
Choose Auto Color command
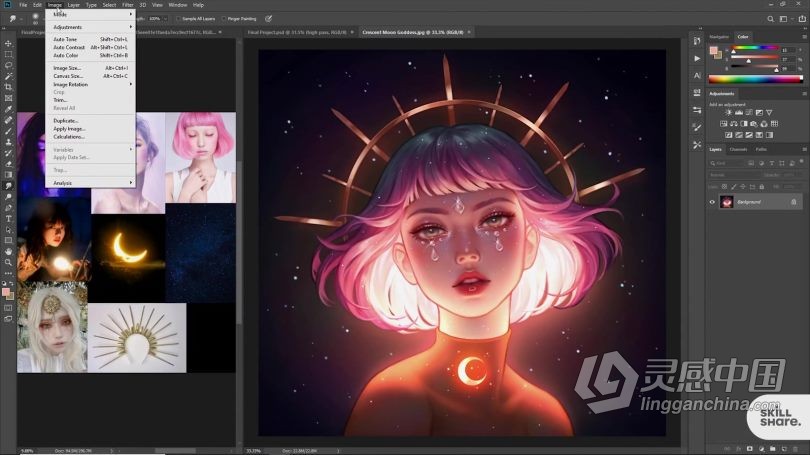pyautogui.click(x=90, y=55)
